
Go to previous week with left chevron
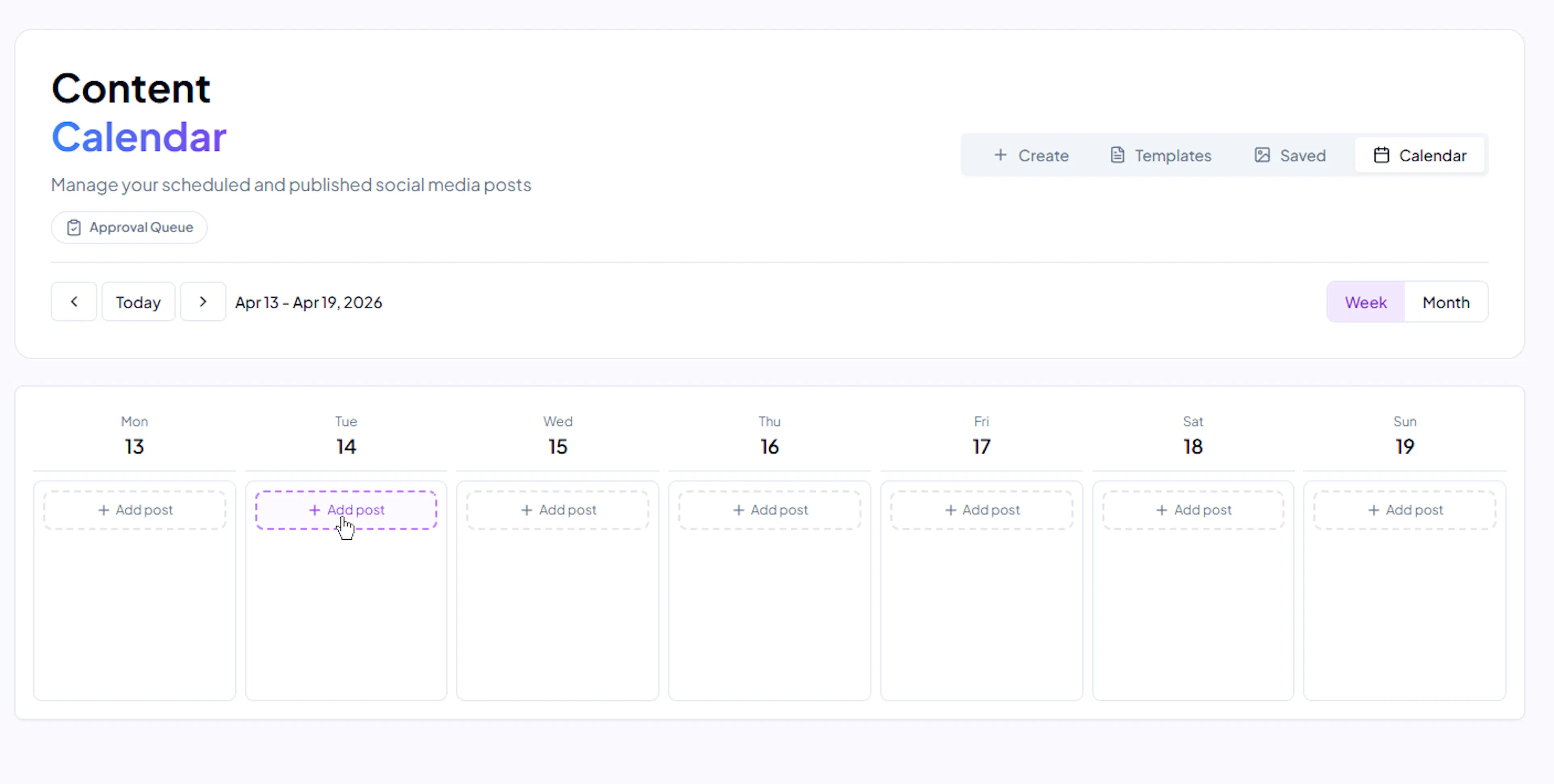coord(74,301)
